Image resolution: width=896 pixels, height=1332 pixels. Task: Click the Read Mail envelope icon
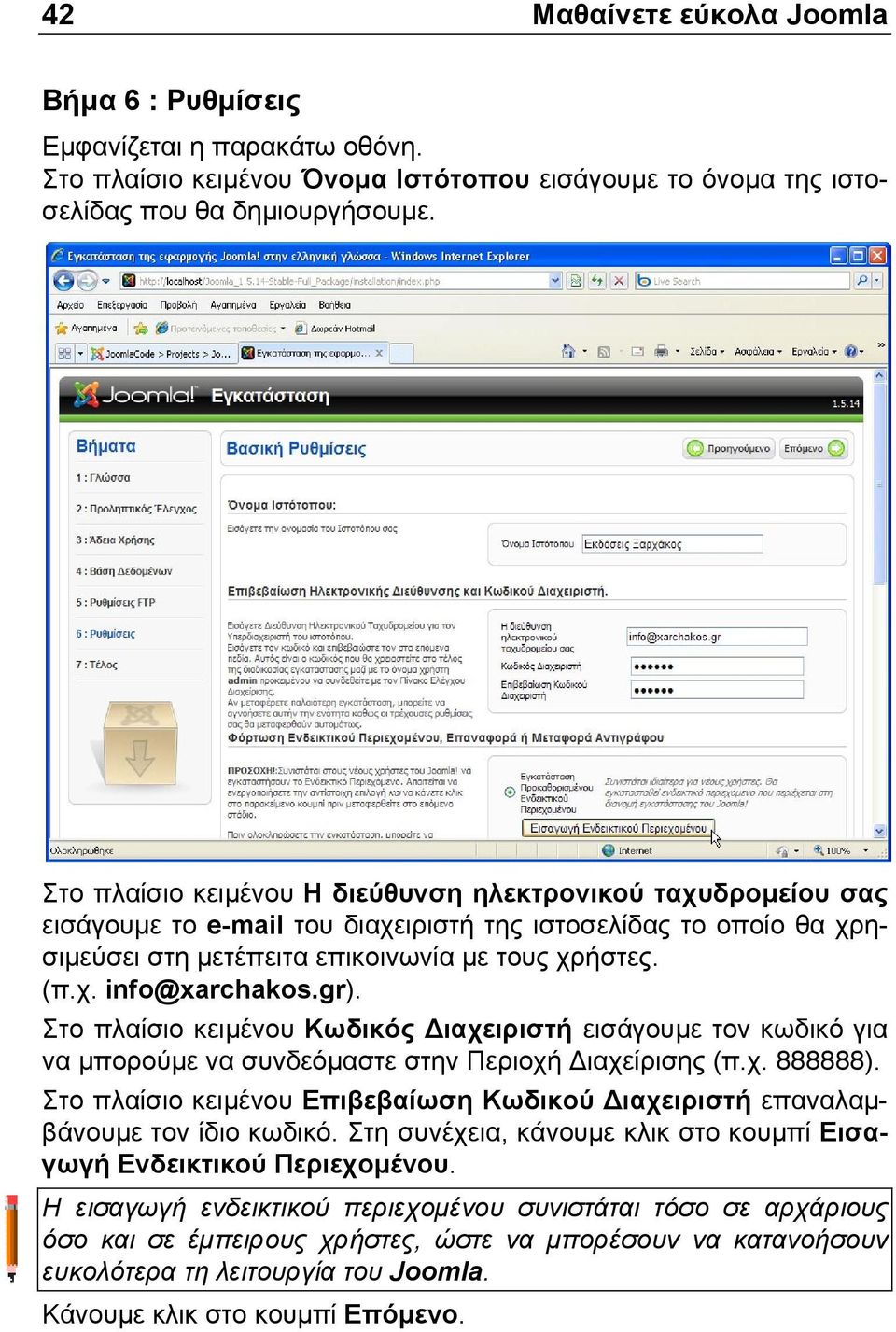pos(637,352)
